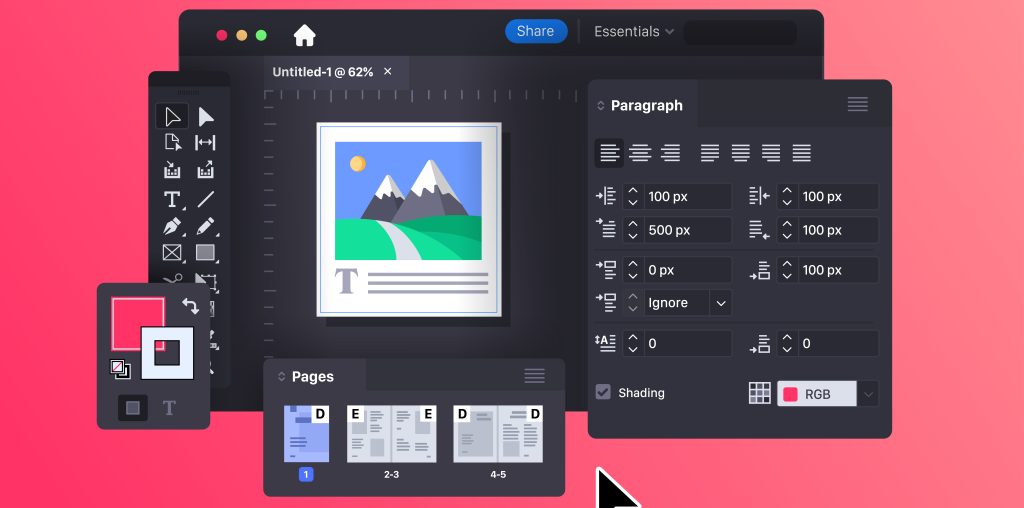This screenshot has height=508, width=1024.
Task: Justify with last line aligned right
Action: [771, 153]
